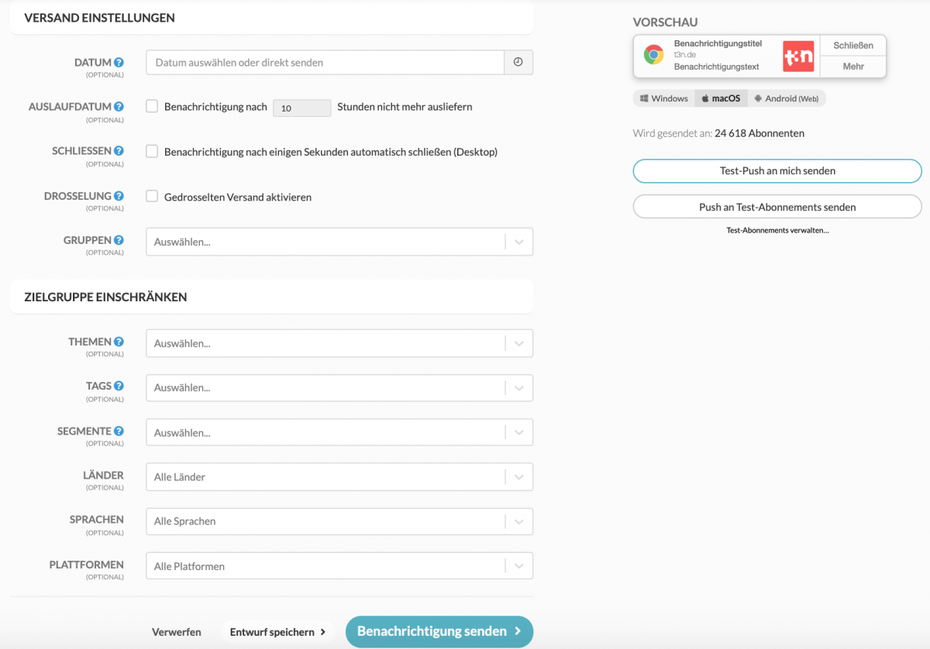Click the hours number field
930x649 pixels.
[x=301, y=108]
